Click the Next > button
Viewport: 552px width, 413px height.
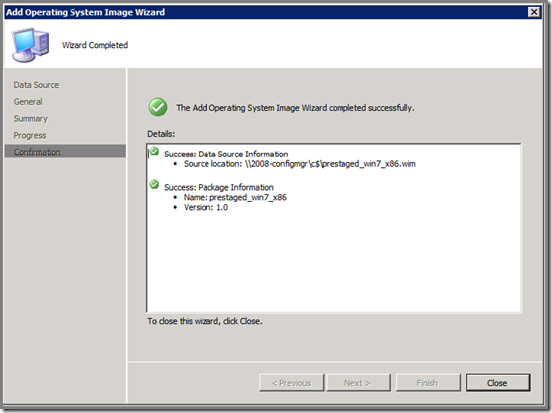coord(358,382)
